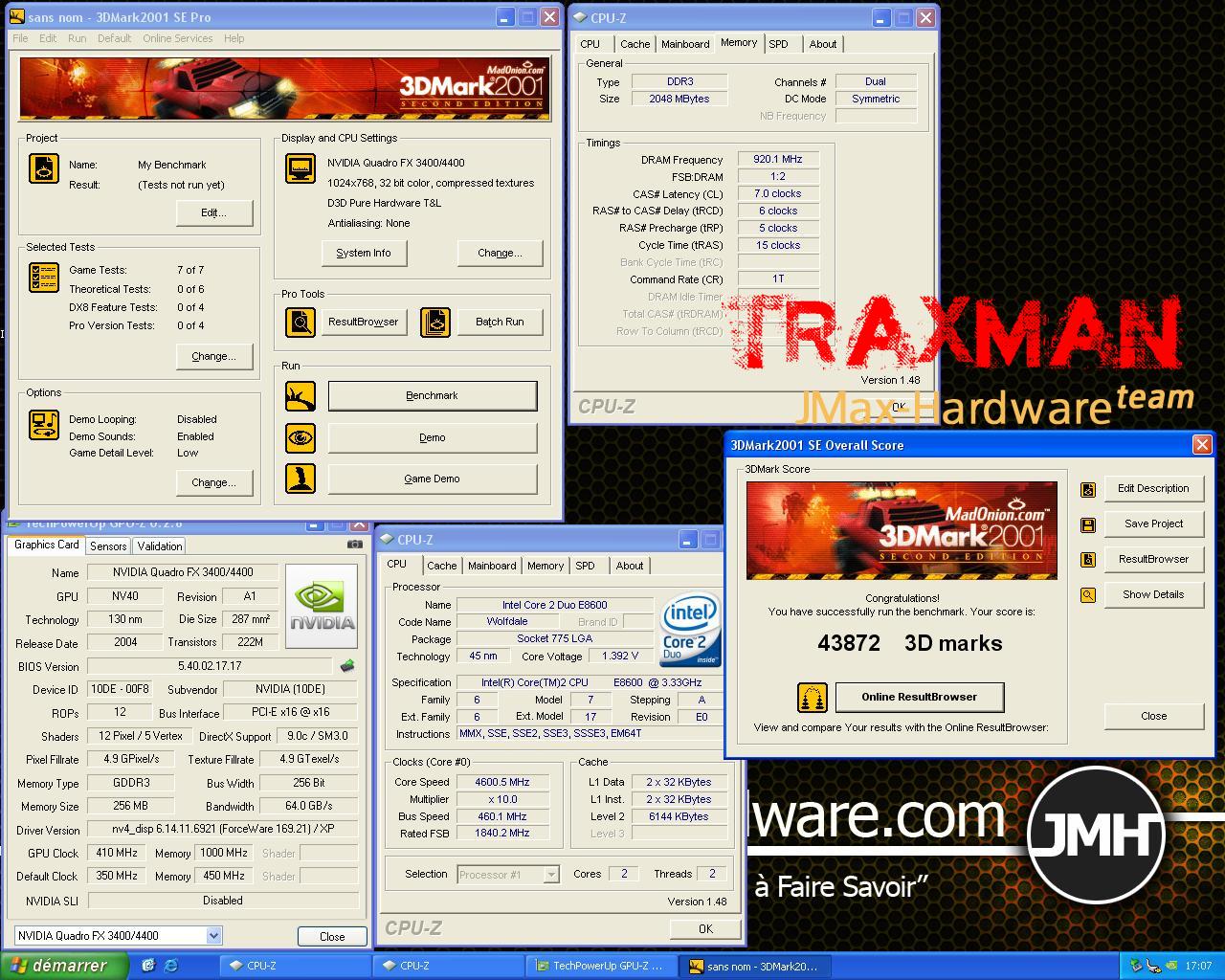Viewport: 1225px width, 980px height.
Task: Switch to Sensors tab in GPU-Z
Action: (x=108, y=546)
